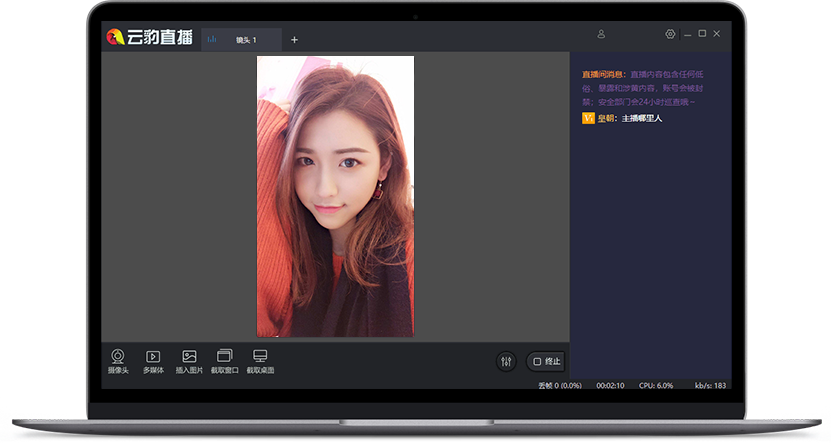
Task: Select the capture window (截取窗口) tool
Action: (224, 357)
